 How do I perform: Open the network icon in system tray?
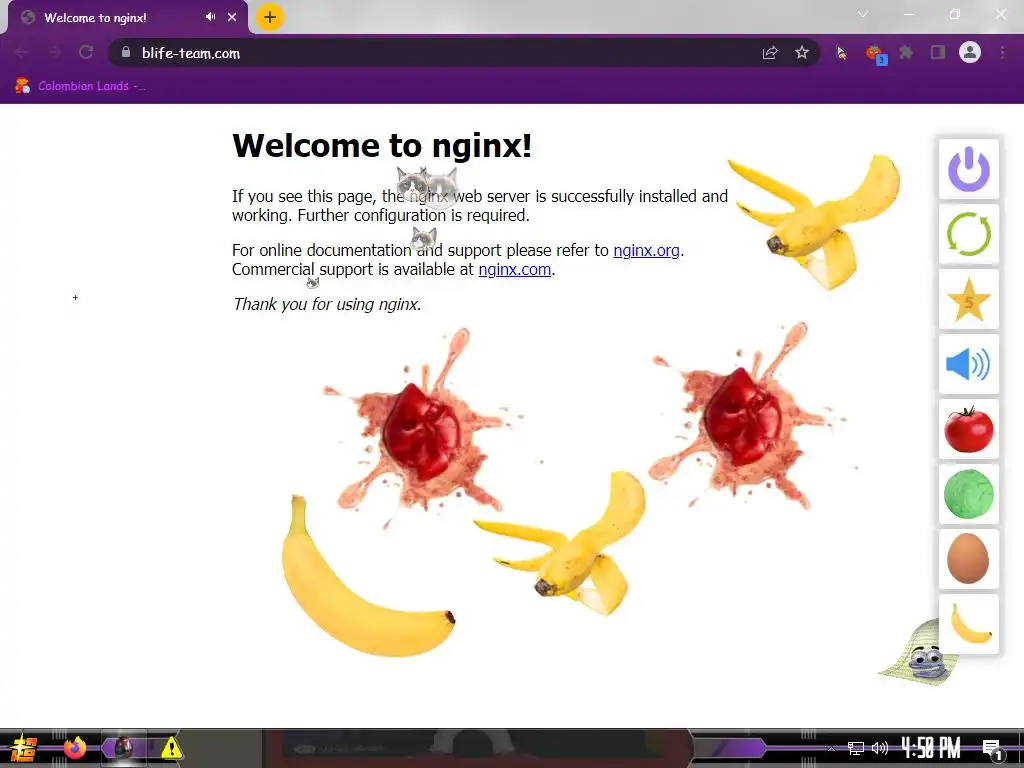tap(856, 748)
